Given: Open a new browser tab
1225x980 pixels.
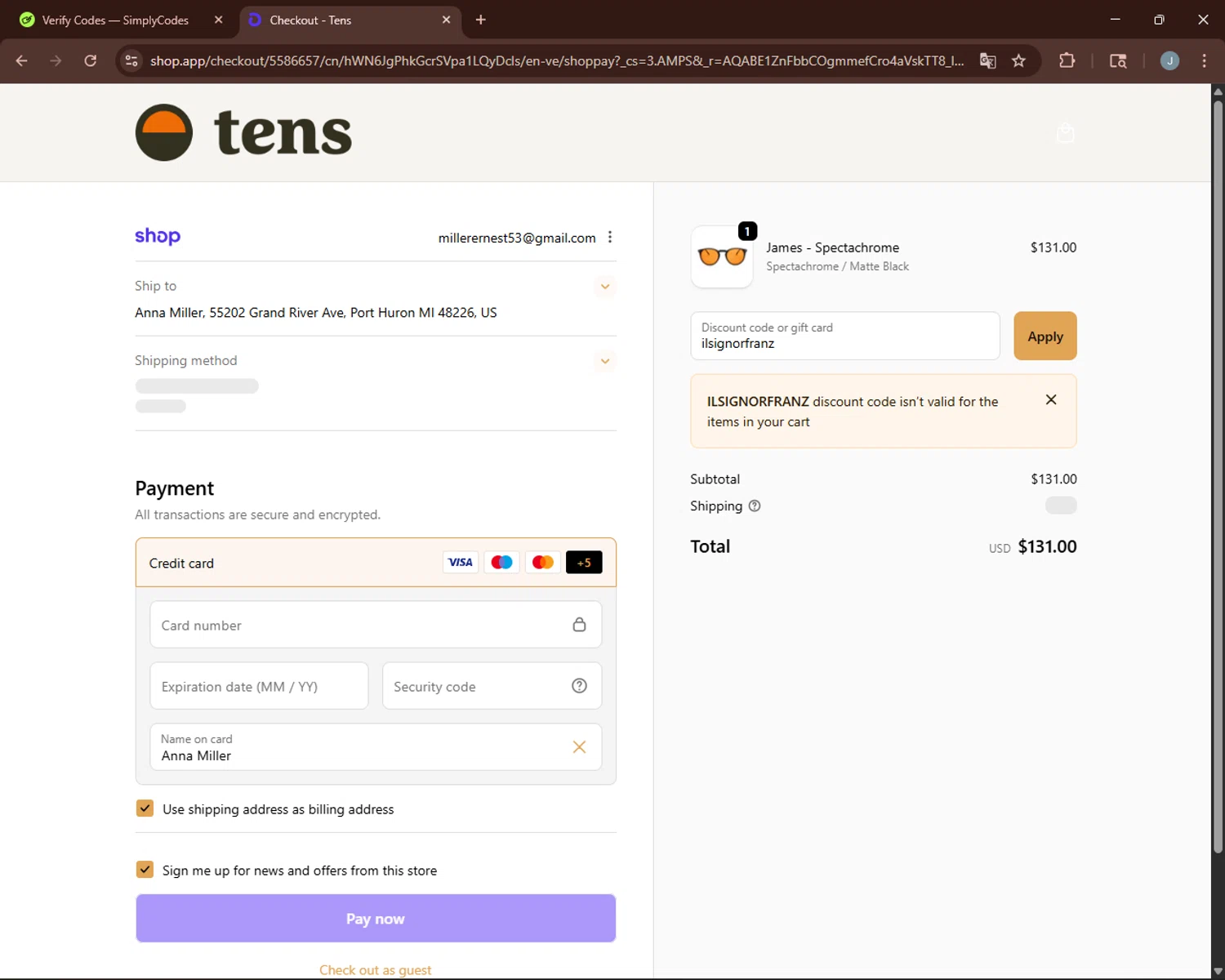Looking at the screenshot, I should [481, 20].
